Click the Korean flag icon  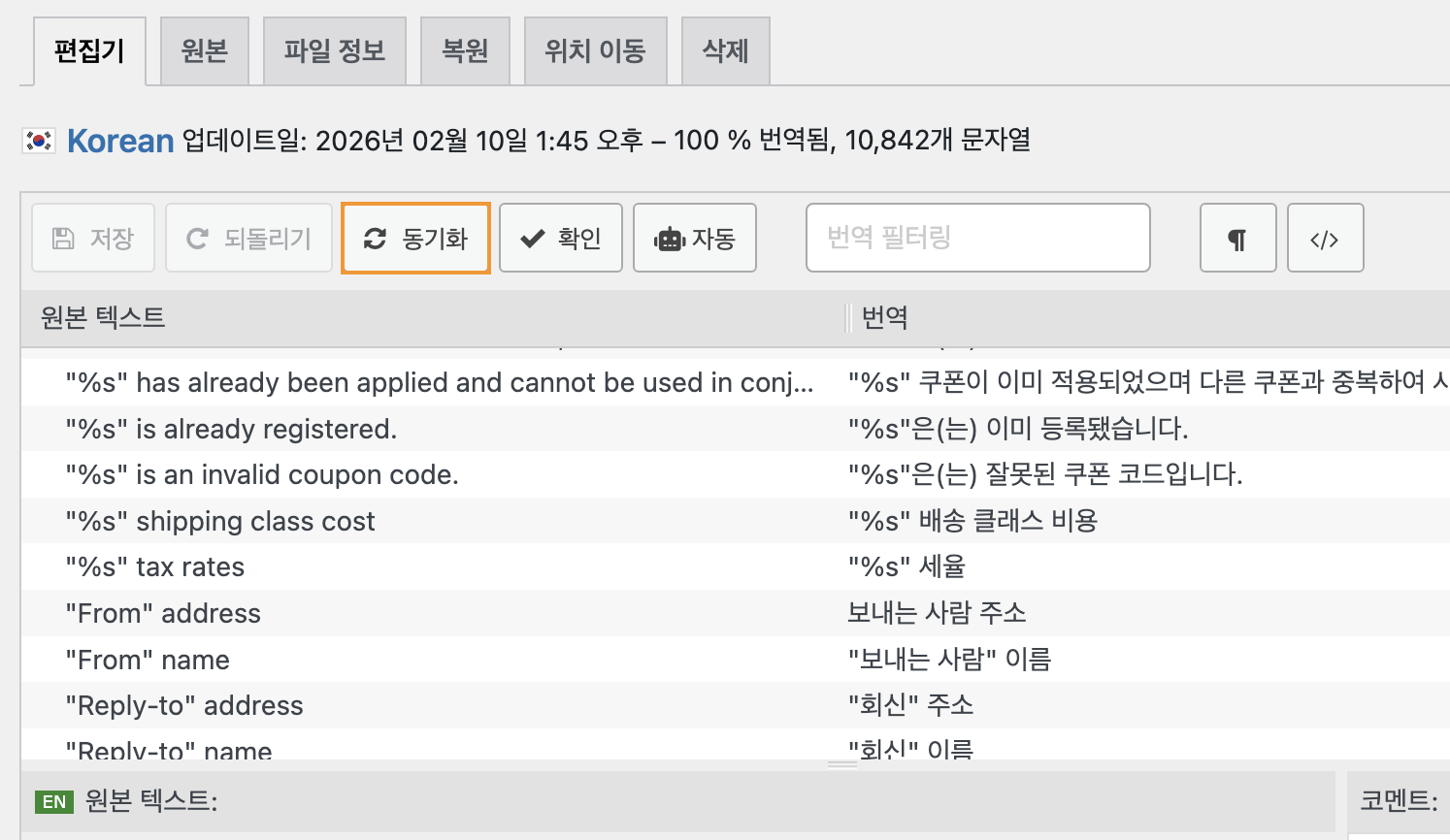39,142
